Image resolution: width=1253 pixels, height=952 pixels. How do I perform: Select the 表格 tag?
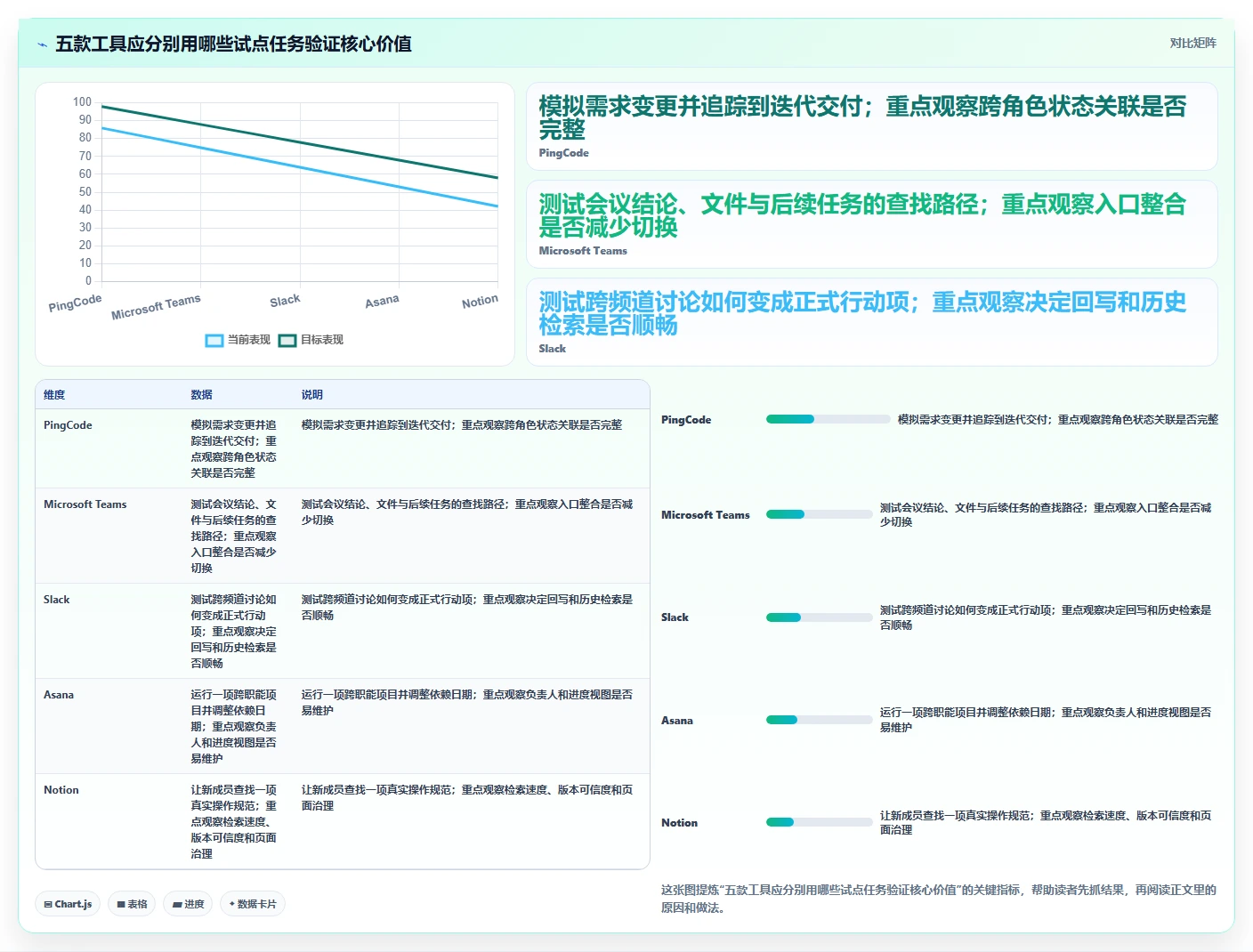[x=132, y=904]
